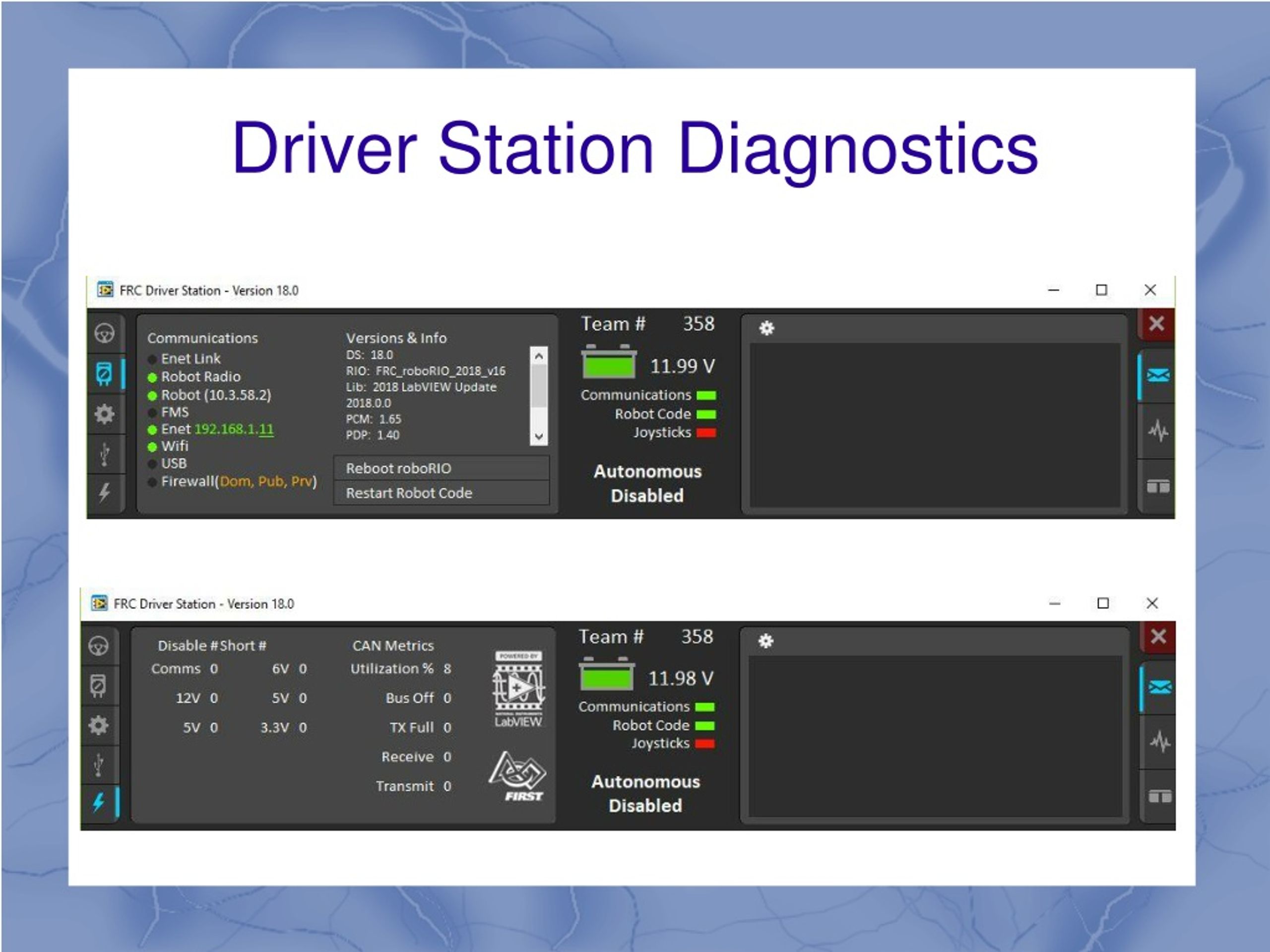Show Charts waveform icon in bottom window
The width and height of the screenshot is (1270, 952).
[1160, 742]
